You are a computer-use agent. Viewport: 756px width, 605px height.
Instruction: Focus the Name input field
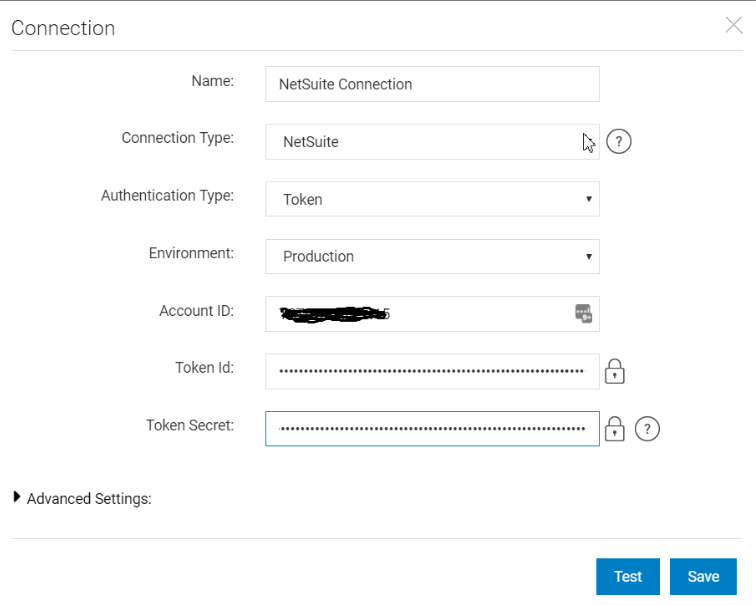[432, 84]
